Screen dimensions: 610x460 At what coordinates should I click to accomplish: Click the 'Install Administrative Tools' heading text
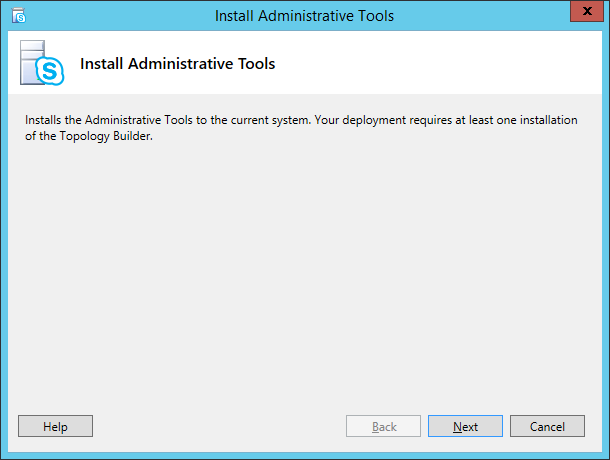click(177, 64)
